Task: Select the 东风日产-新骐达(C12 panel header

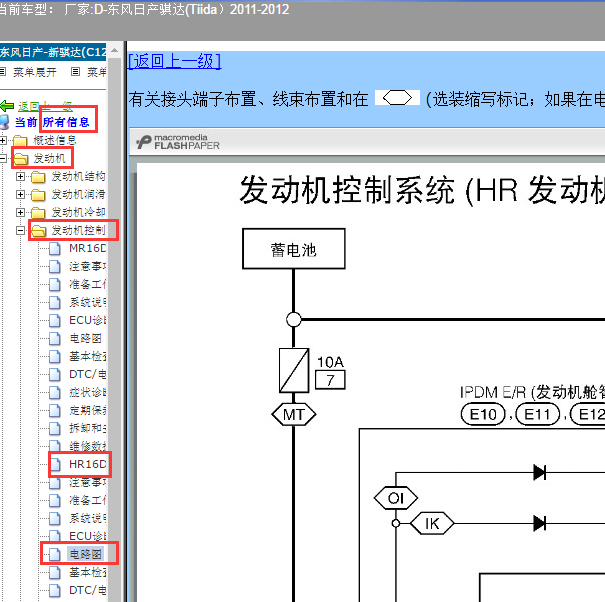Action: pyautogui.click(x=53, y=52)
